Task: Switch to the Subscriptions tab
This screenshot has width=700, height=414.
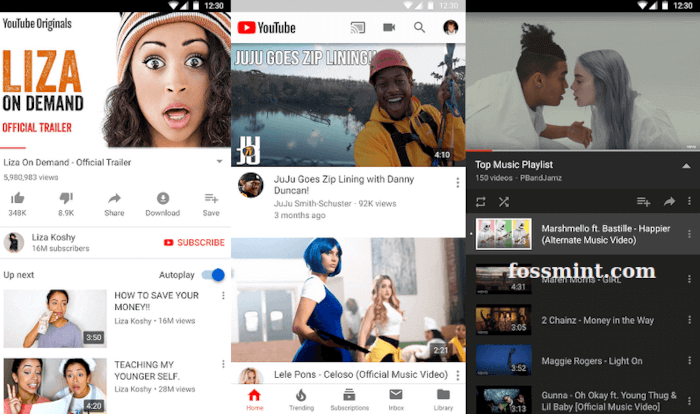Action: [349, 400]
